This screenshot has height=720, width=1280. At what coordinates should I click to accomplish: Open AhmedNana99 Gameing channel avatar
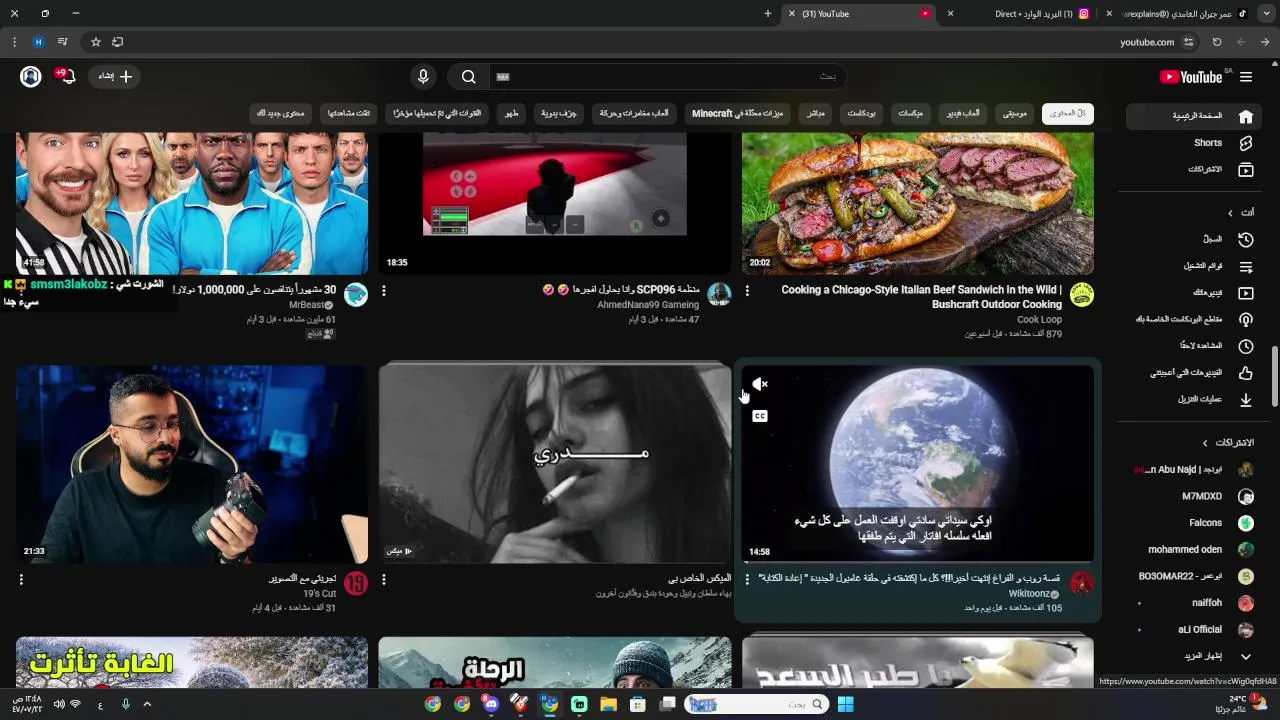(x=719, y=295)
